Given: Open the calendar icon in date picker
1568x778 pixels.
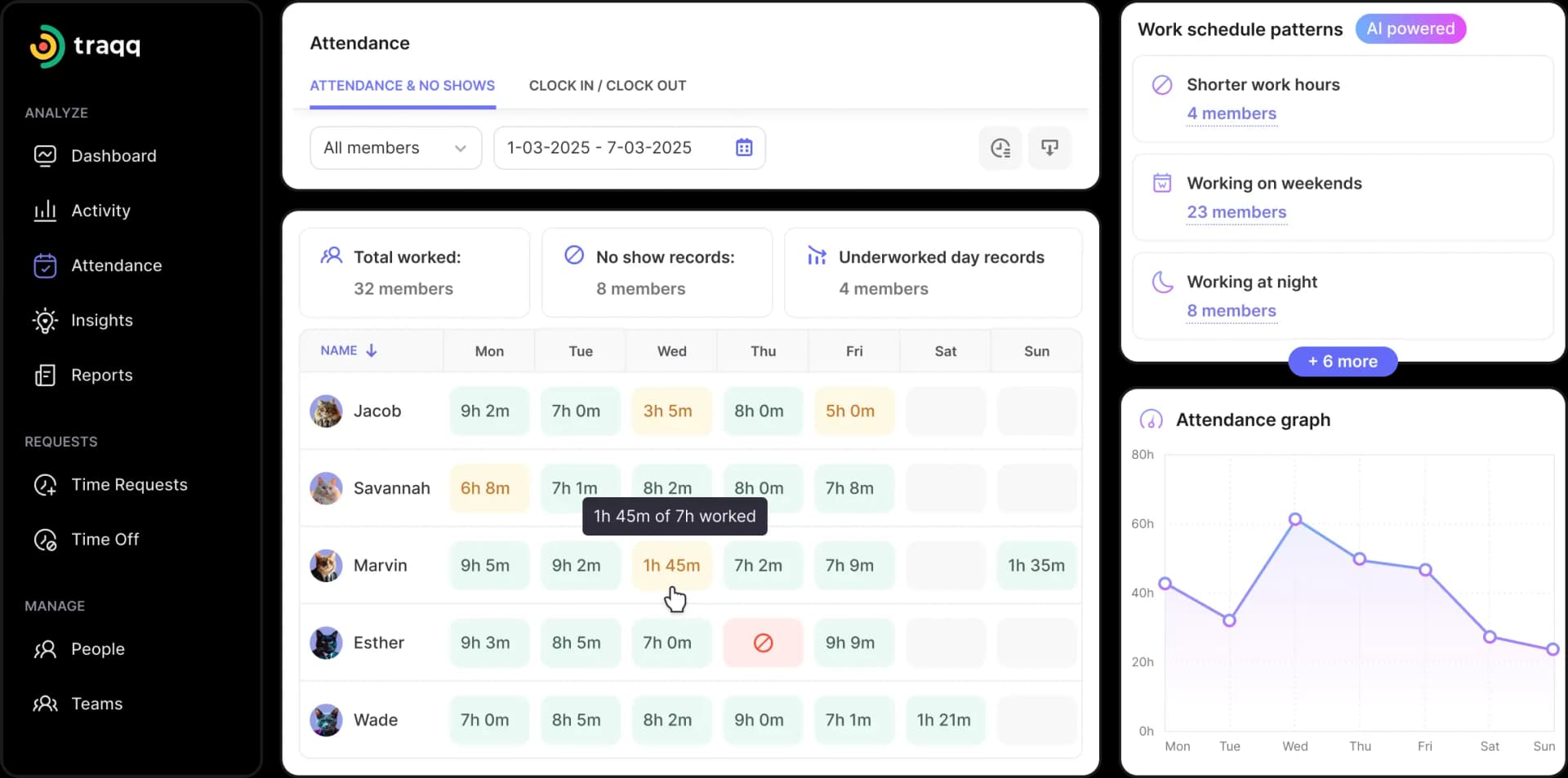Looking at the screenshot, I should (744, 148).
